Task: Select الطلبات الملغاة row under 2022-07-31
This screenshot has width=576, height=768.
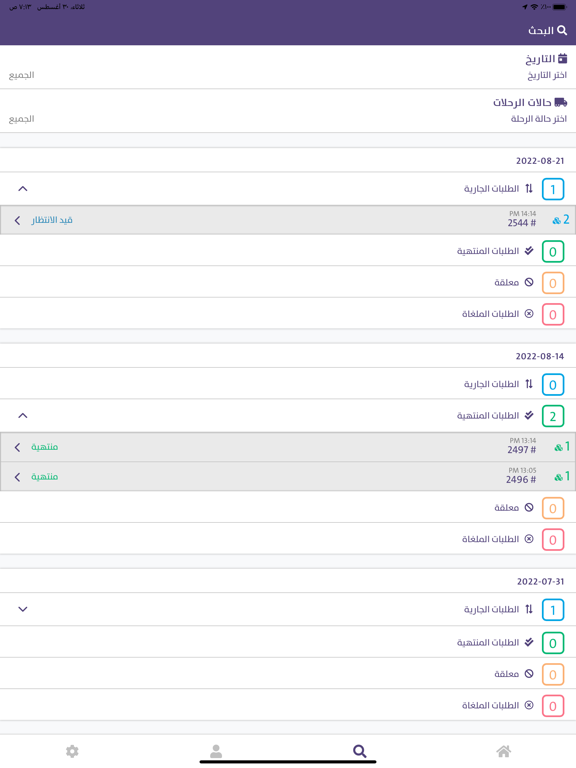Action: pos(288,705)
